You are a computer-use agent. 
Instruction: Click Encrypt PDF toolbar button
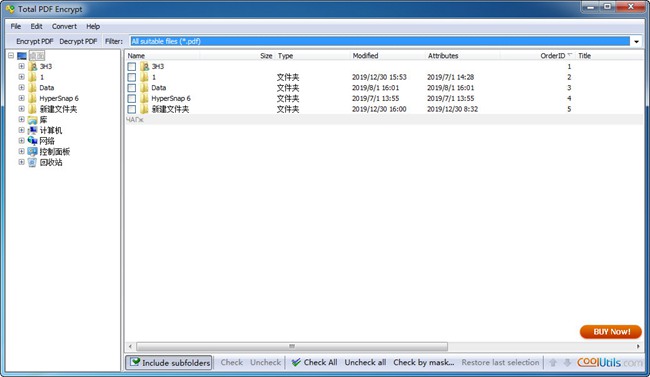(35, 41)
